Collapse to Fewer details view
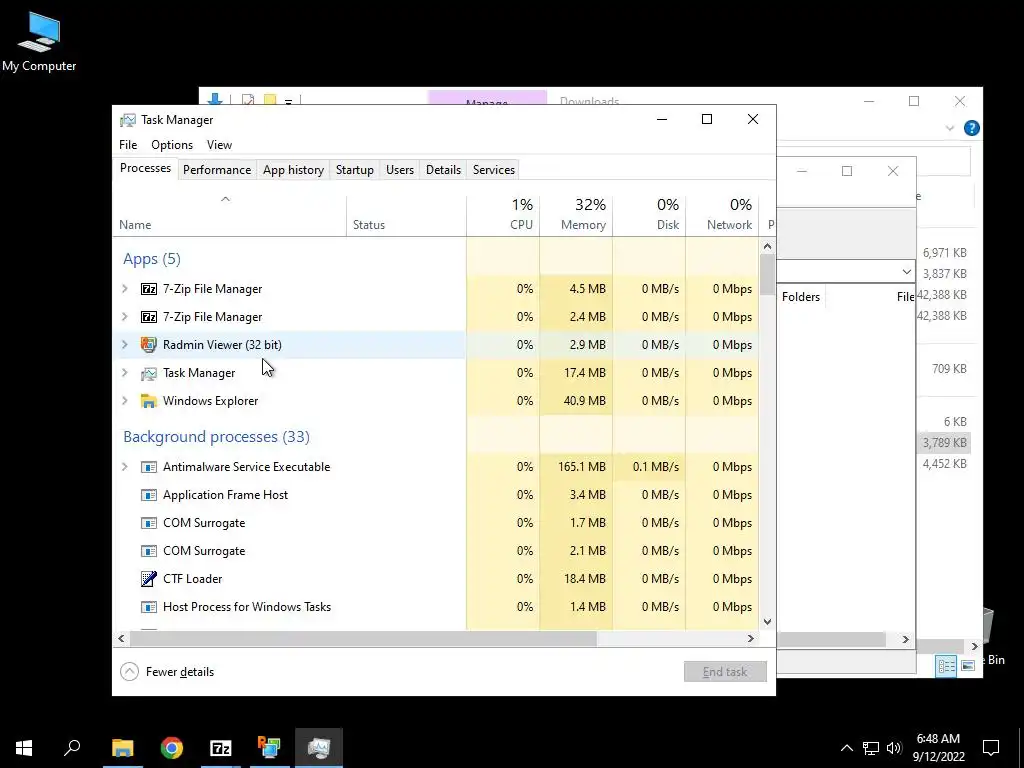 point(168,671)
